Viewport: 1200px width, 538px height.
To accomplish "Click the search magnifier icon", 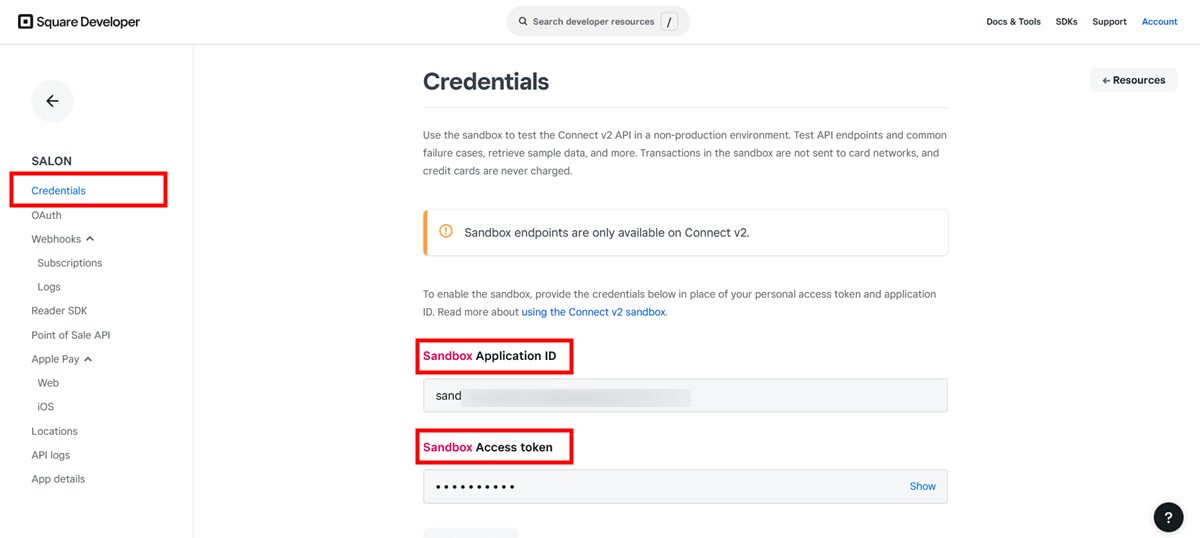I will (523, 22).
